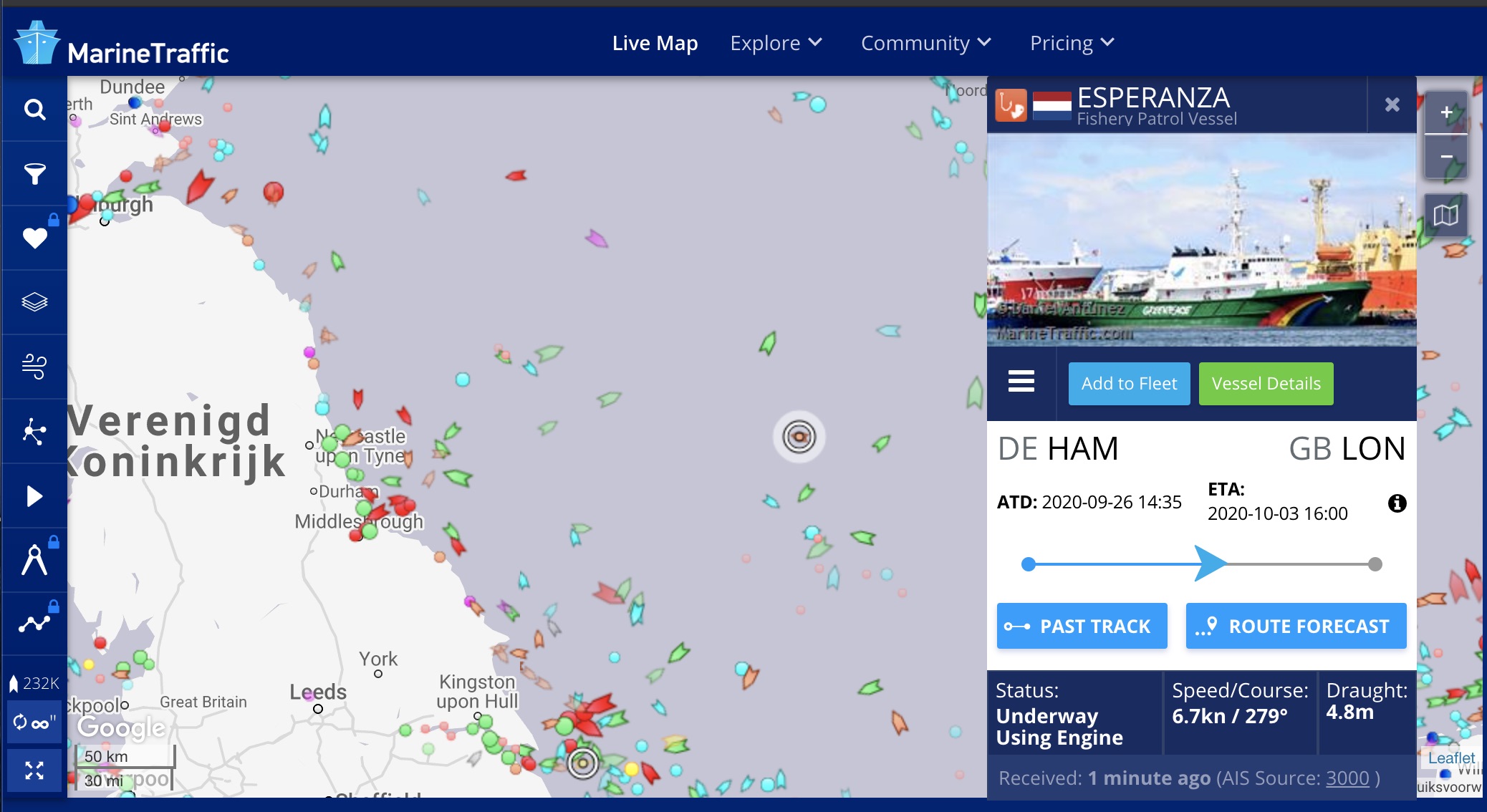Open the vessel filter funnel icon
The width and height of the screenshot is (1487, 812).
click(x=34, y=174)
